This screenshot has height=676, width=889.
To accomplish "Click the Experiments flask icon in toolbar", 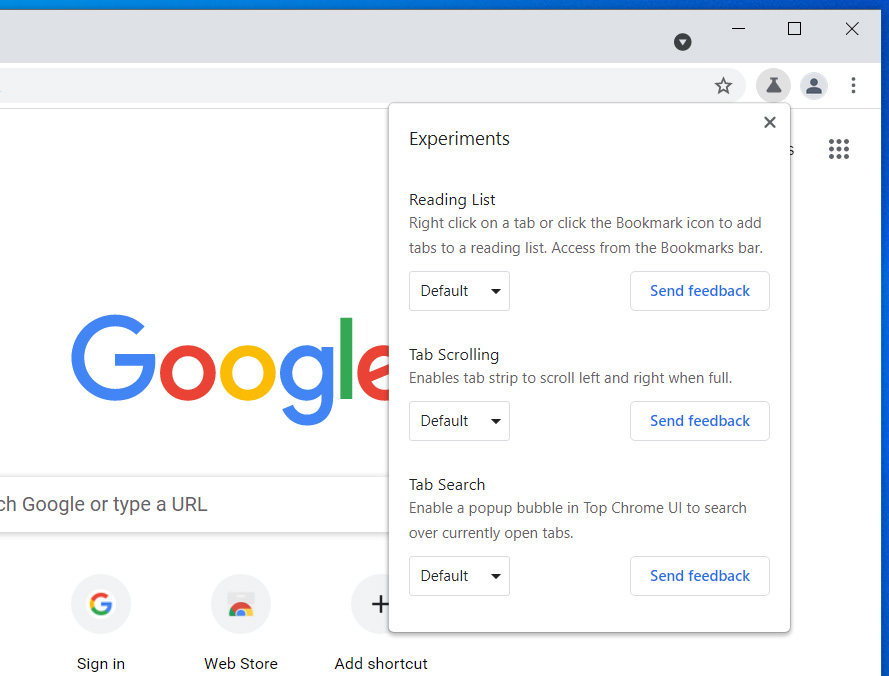I will tap(773, 86).
